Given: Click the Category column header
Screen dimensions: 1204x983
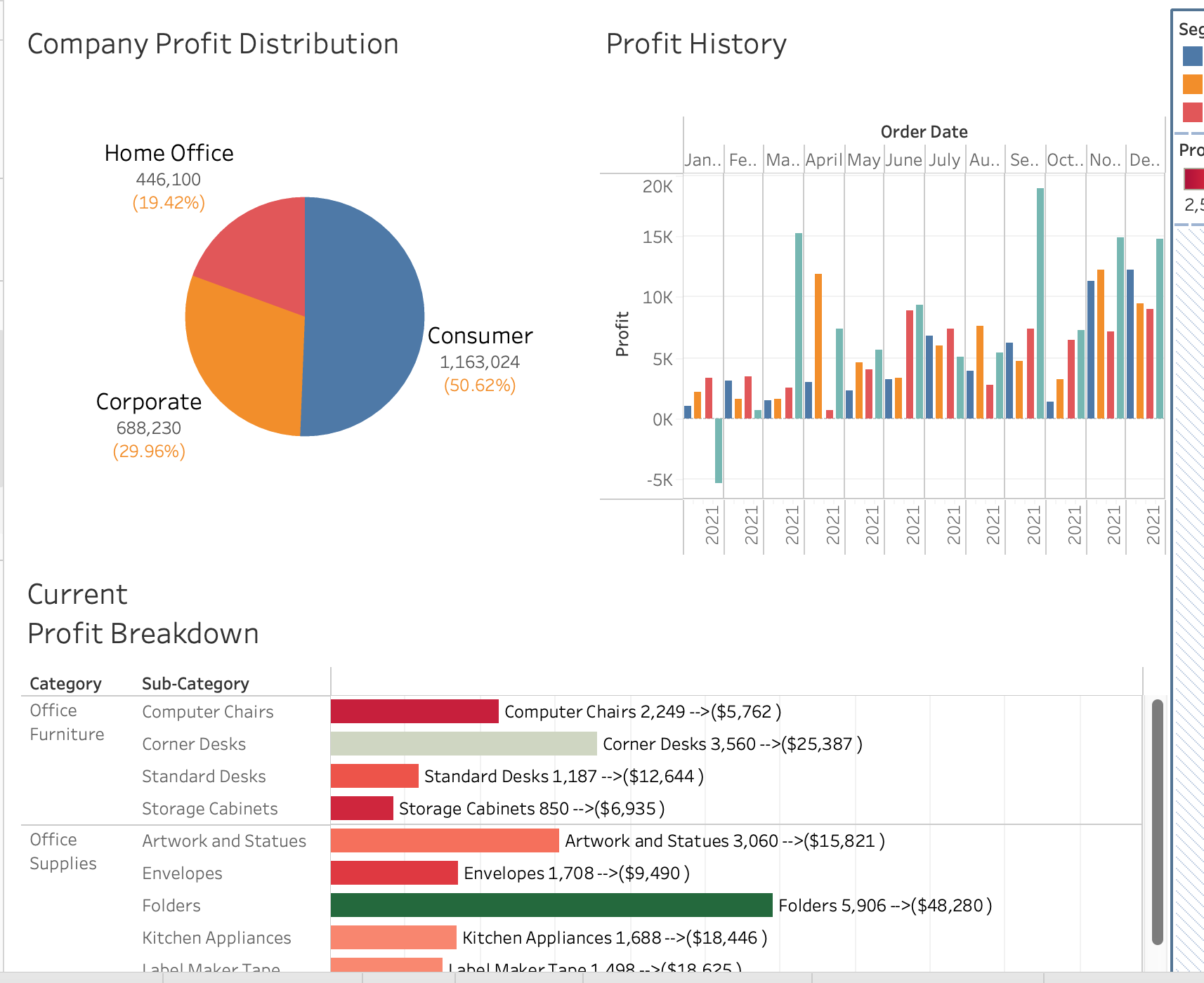Looking at the screenshot, I should point(65,684).
